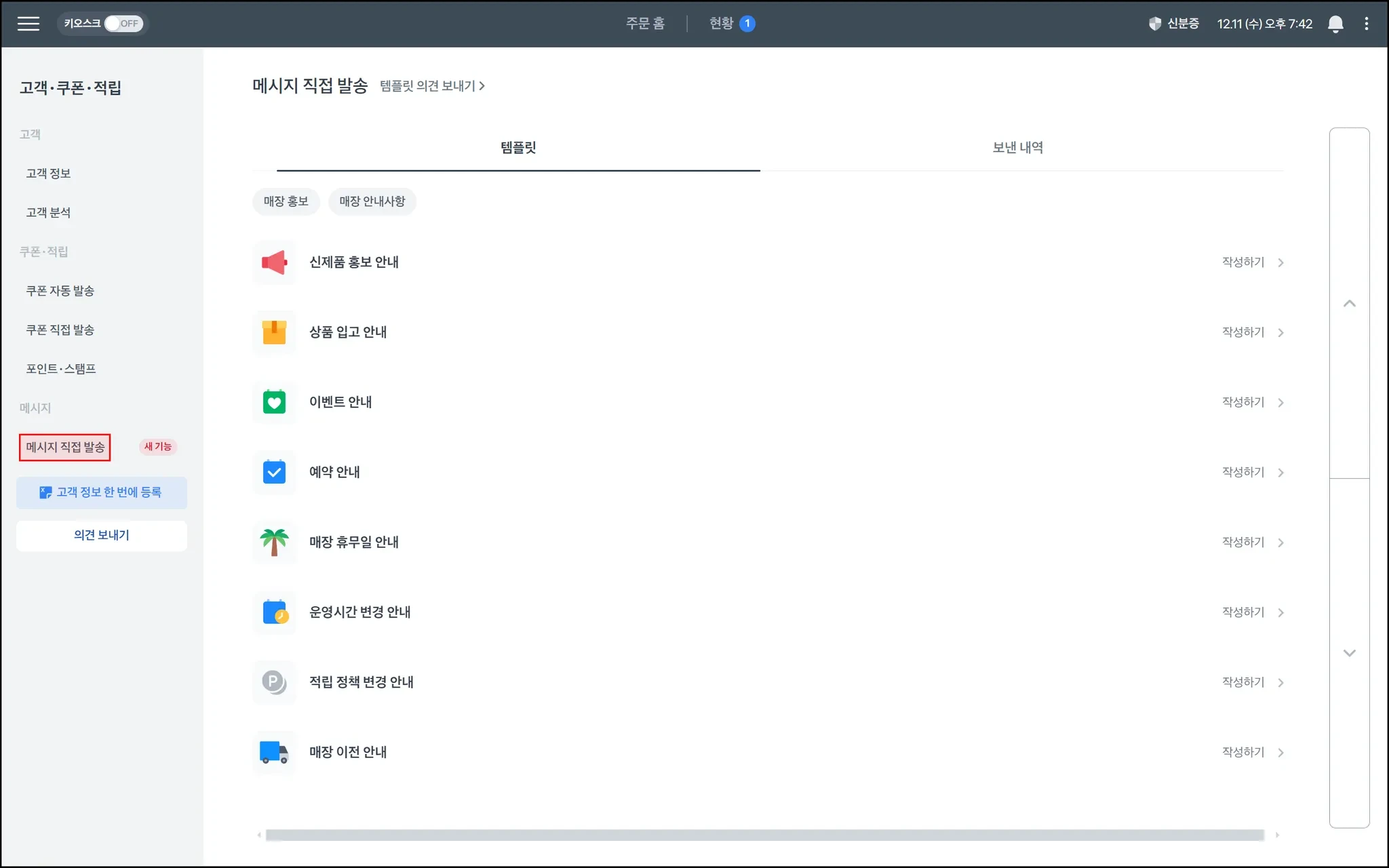Open 쿠폰 자동 발송 in sidebar
The width and height of the screenshot is (1389, 868).
60,291
